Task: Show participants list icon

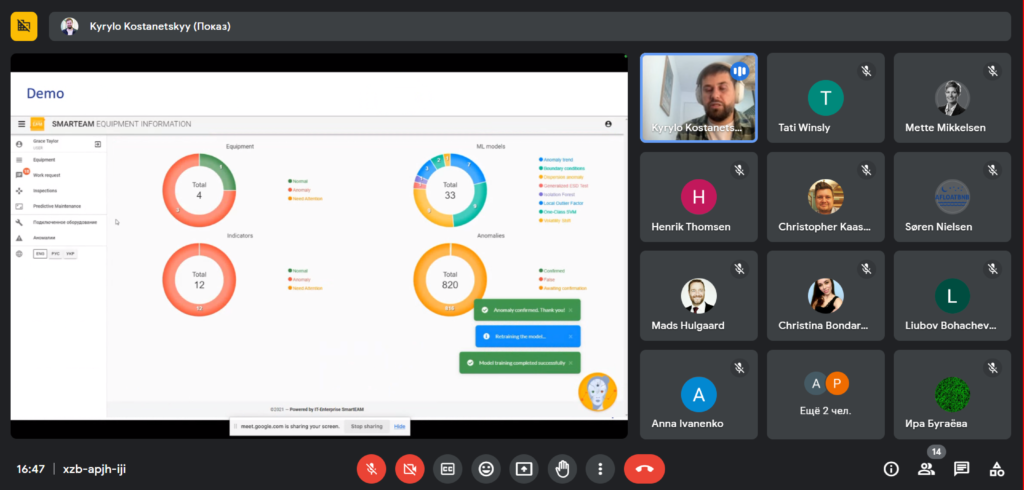Action: 926,468
